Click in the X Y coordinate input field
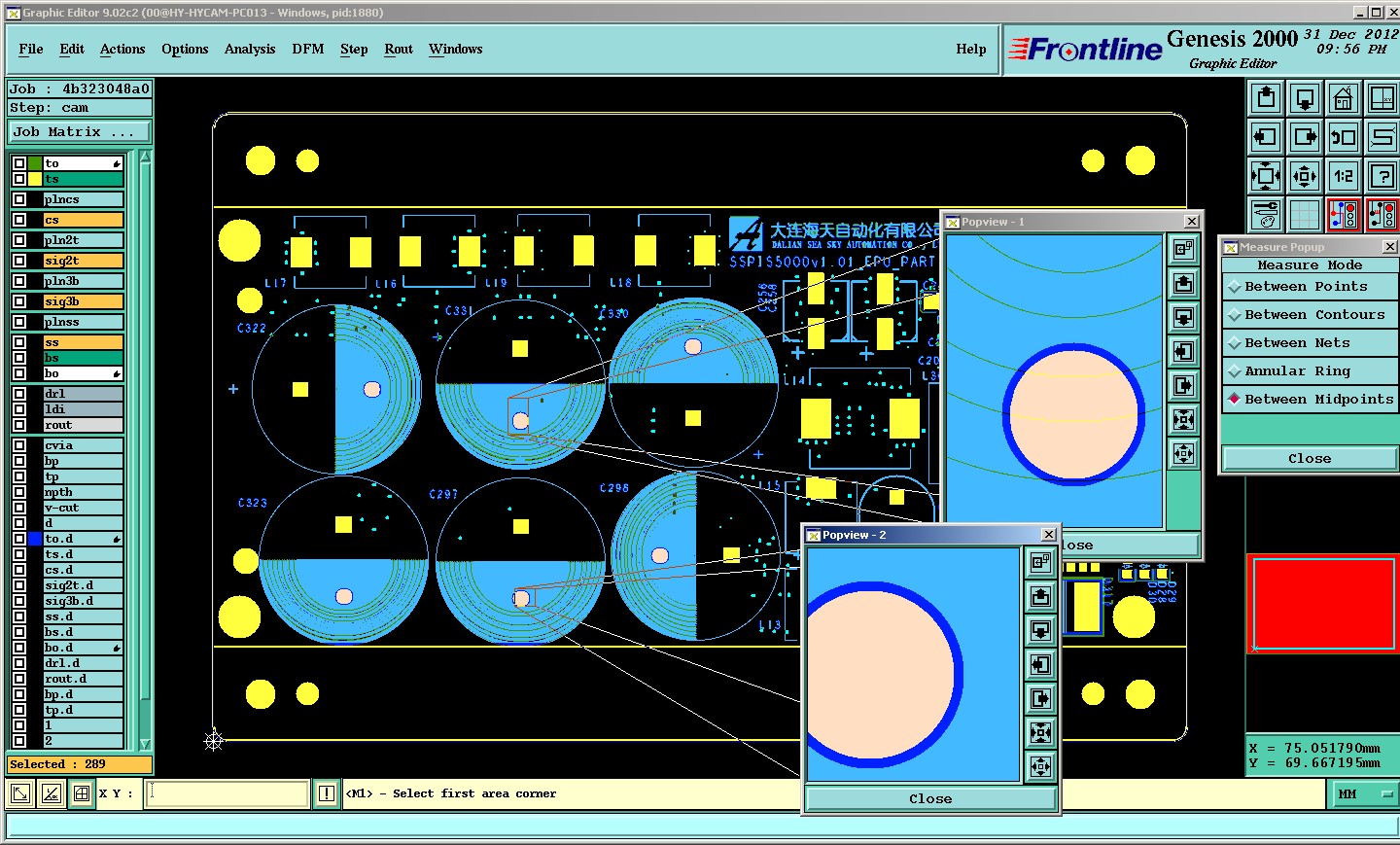The height and width of the screenshot is (845, 1400). 228,793
